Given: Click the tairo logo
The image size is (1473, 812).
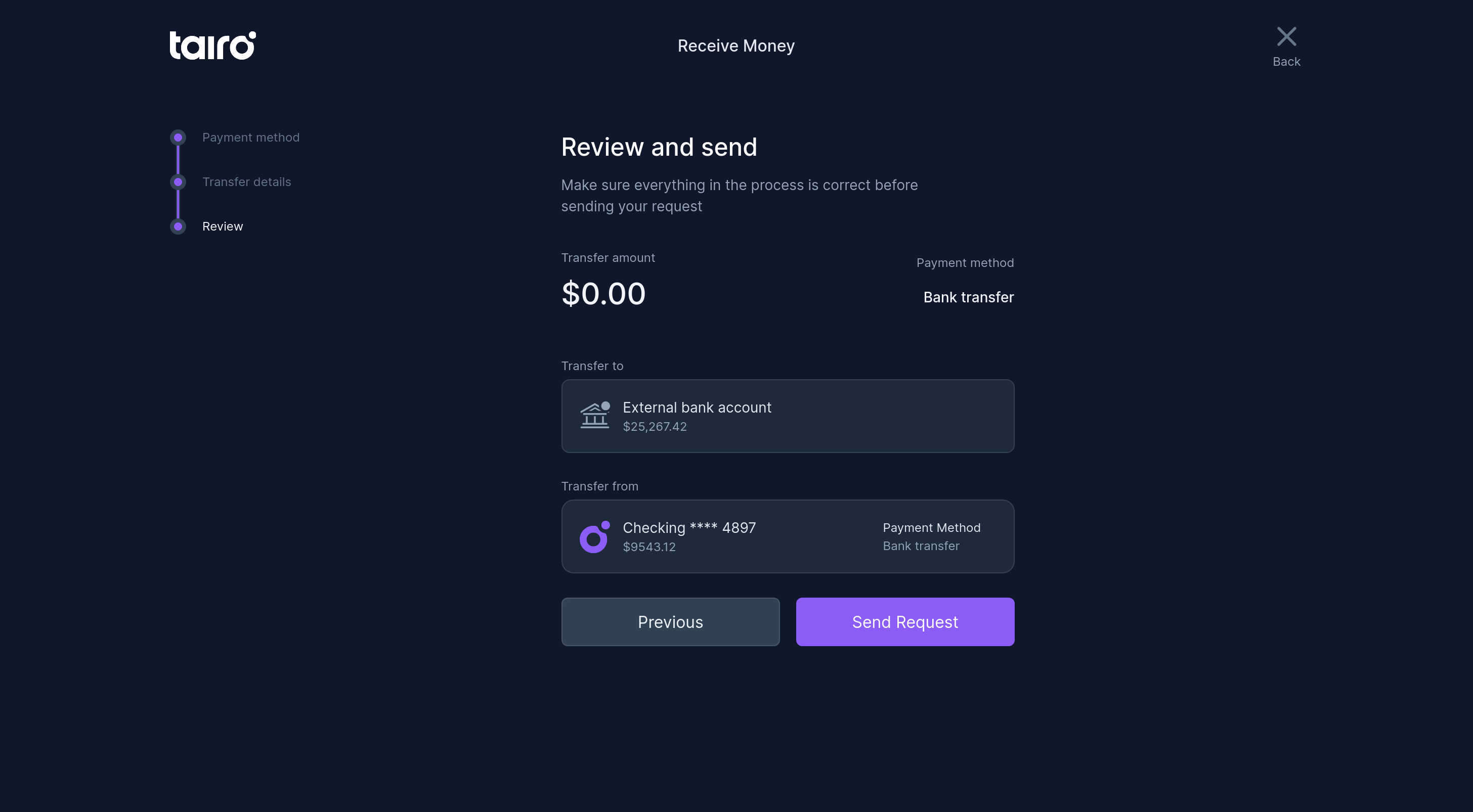Looking at the screenshot, I should click(212, 45).
